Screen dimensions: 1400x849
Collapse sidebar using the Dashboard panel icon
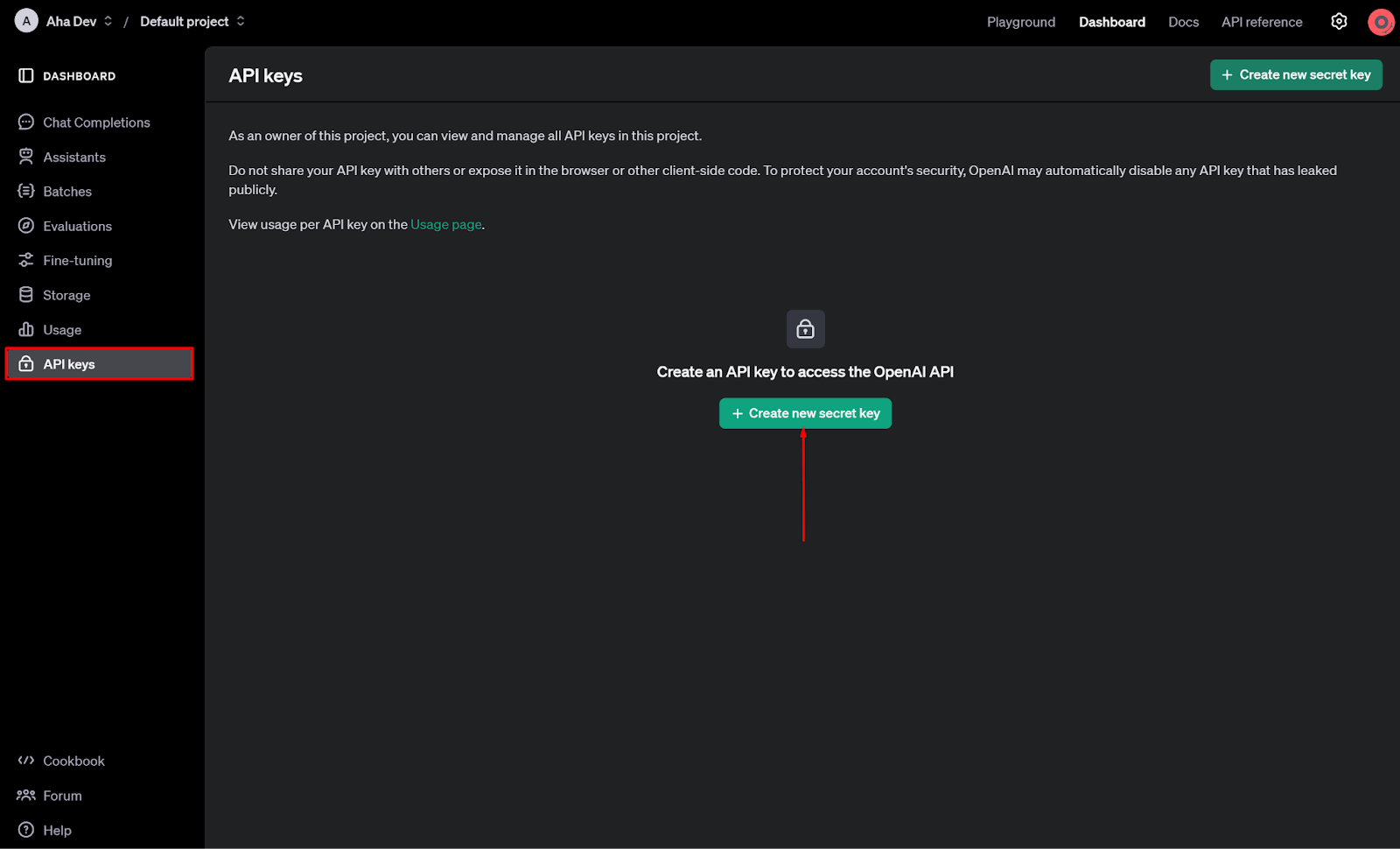pyautogui.click(x=26, y=76)
